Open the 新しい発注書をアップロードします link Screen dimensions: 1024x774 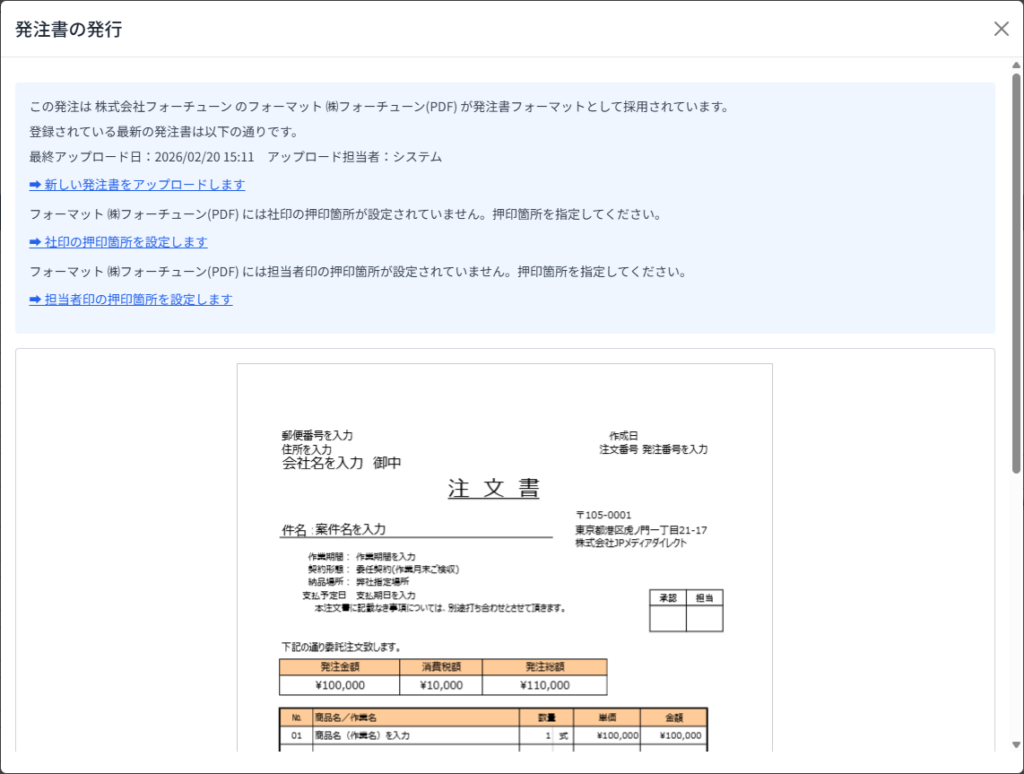[144, 185]
